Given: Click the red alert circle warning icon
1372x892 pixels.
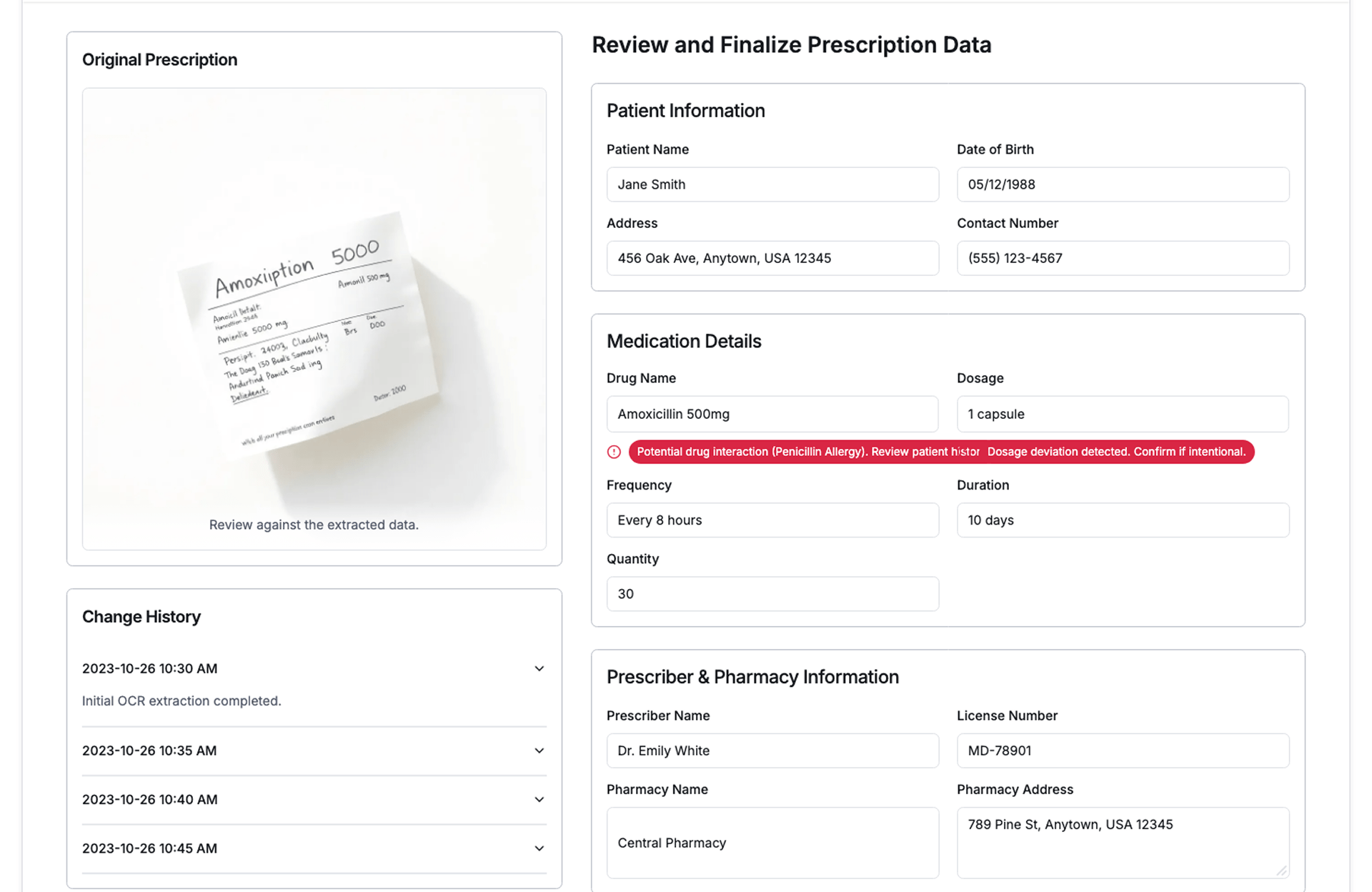Looking at the screenshot, I should [614, 452].
